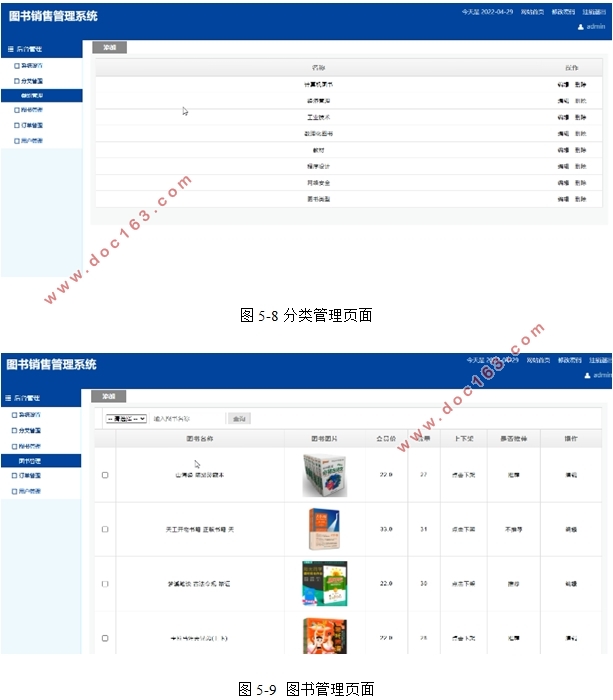This screenshot has height=700, width=613.
Task: Click the gray 添加 button in Figure 5-8
Action: click(x=109, y=47)
